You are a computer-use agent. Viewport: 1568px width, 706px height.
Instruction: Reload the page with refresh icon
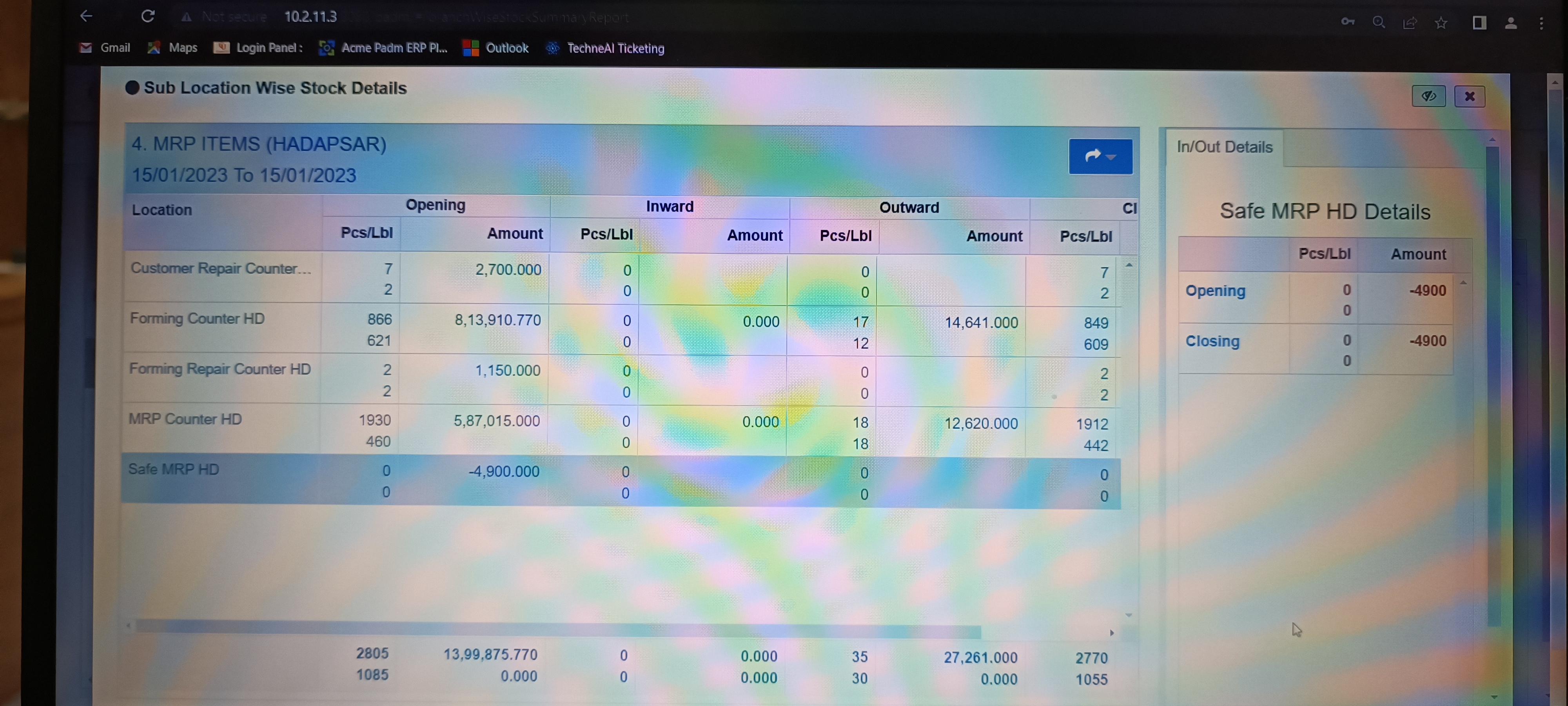(x=147, y=16)
